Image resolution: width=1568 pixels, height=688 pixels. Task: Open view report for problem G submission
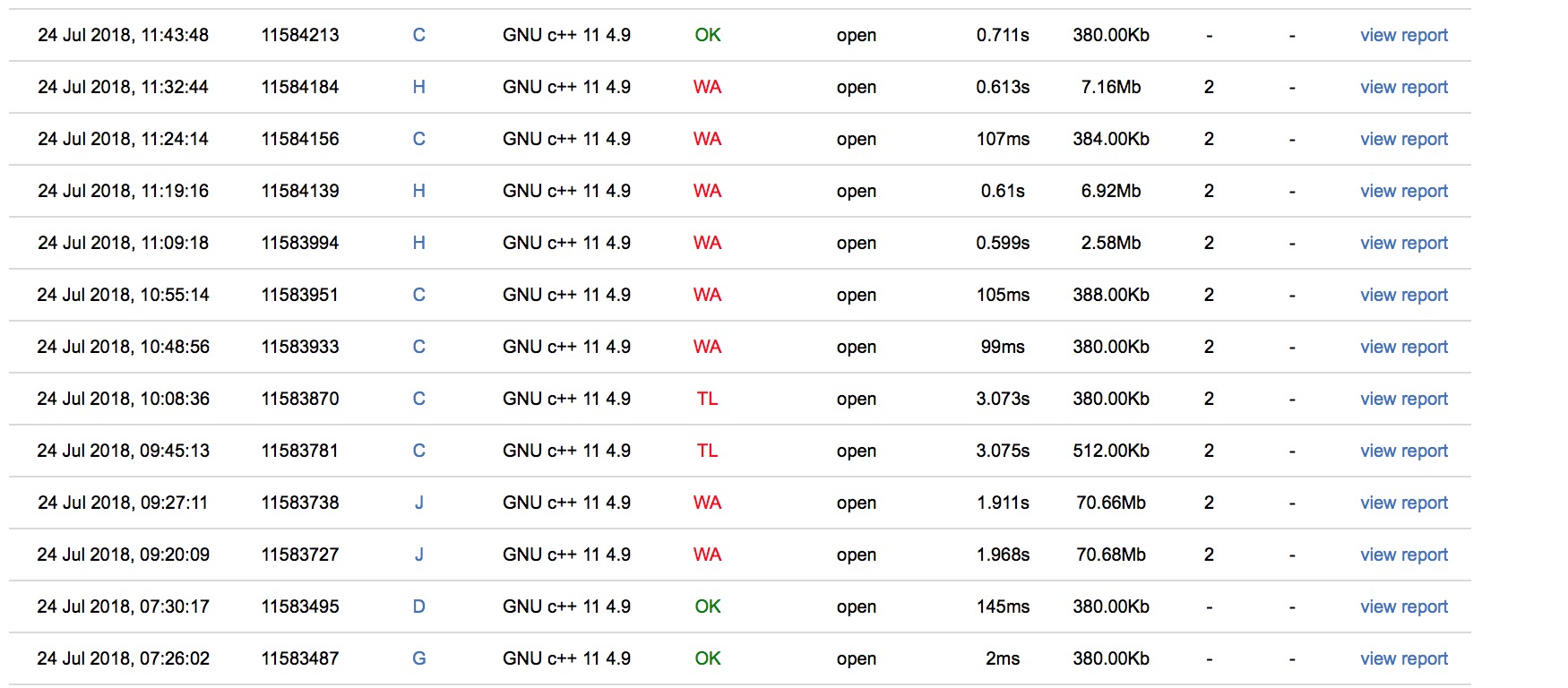(x=1403, y=658)
